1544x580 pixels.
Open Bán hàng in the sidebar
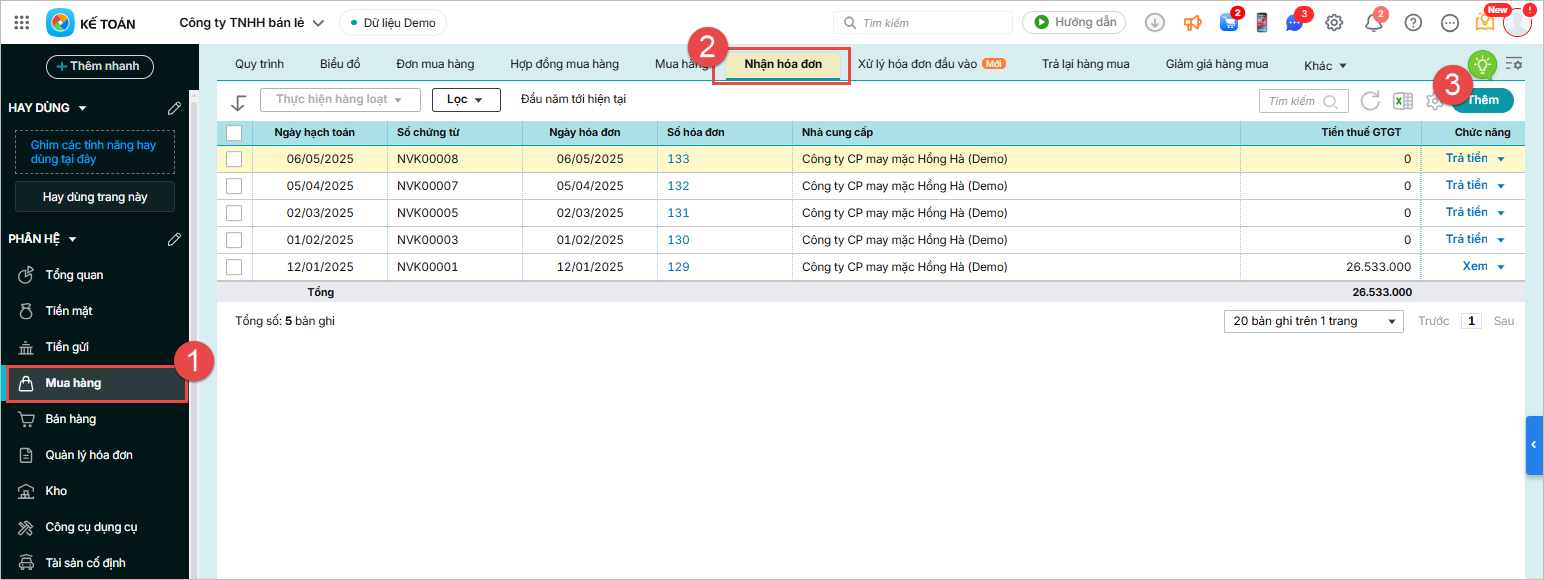(71, 419)
